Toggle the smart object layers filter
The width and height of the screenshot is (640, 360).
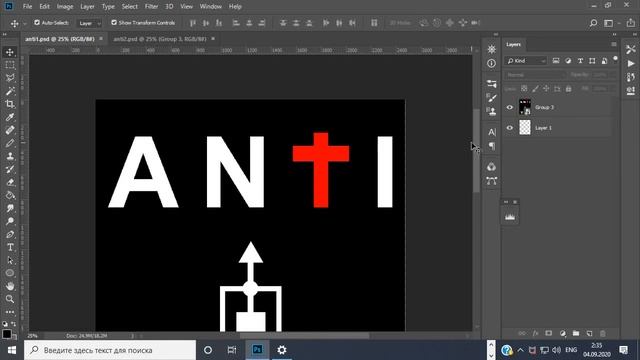click(x=604, y=61)
